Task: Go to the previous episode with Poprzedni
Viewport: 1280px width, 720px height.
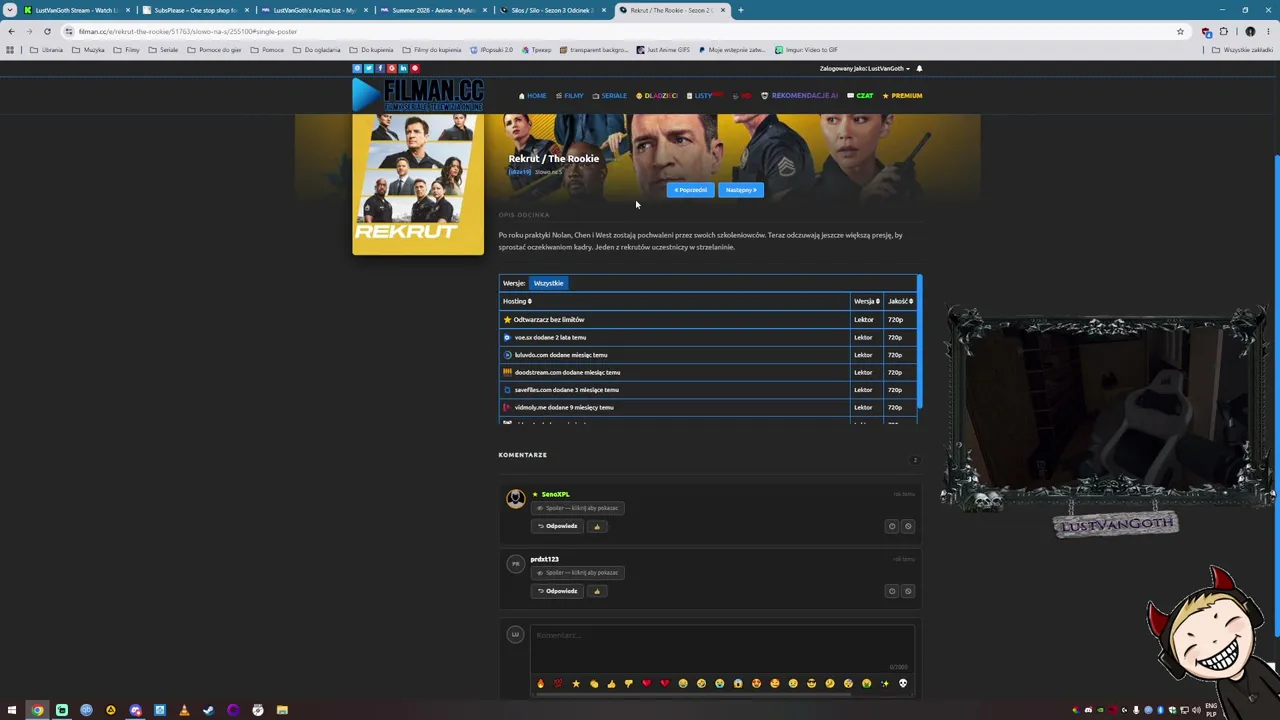Action: (691, 190)
